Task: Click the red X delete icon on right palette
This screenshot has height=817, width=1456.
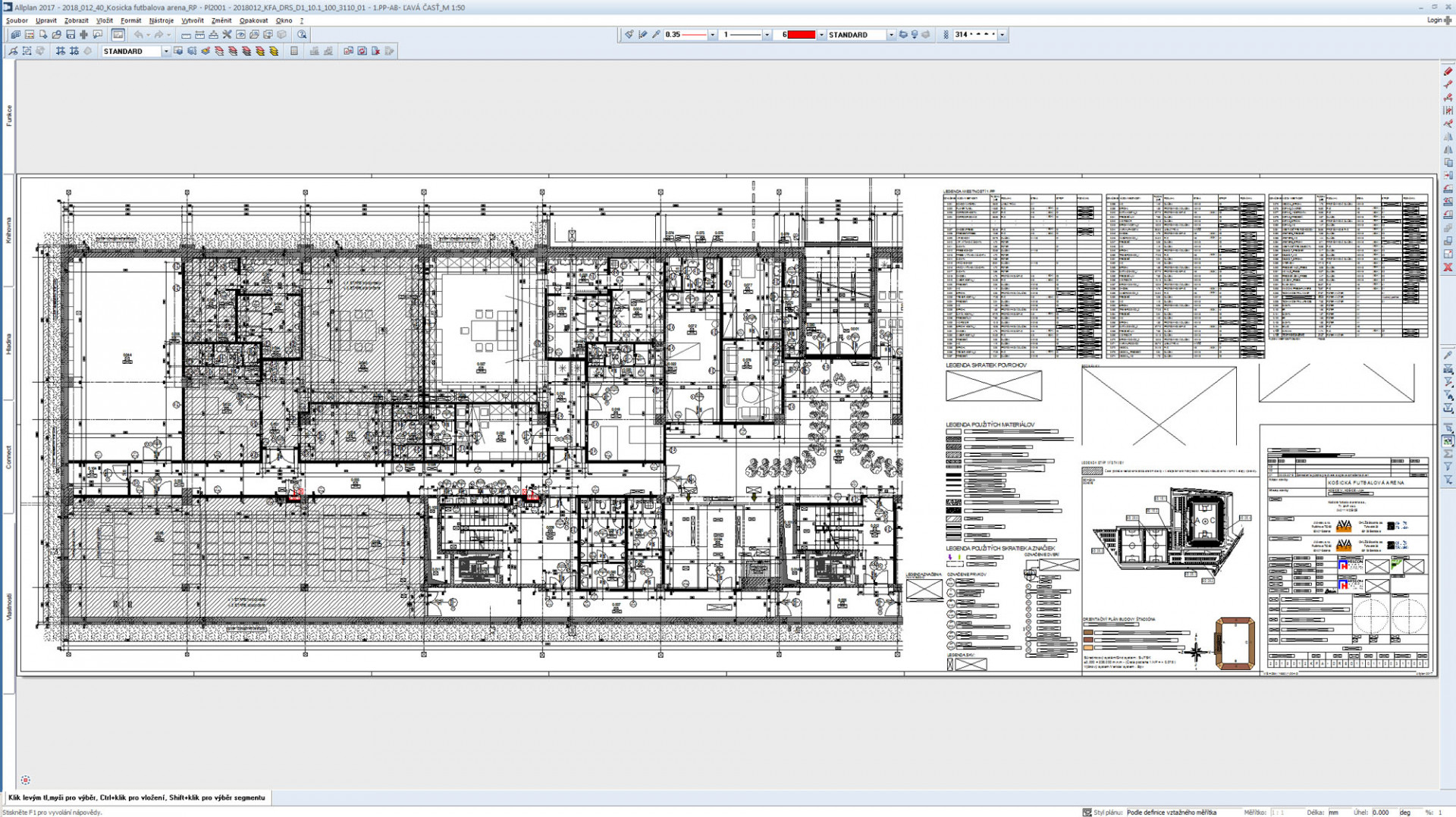Action: click(1448, 268)
